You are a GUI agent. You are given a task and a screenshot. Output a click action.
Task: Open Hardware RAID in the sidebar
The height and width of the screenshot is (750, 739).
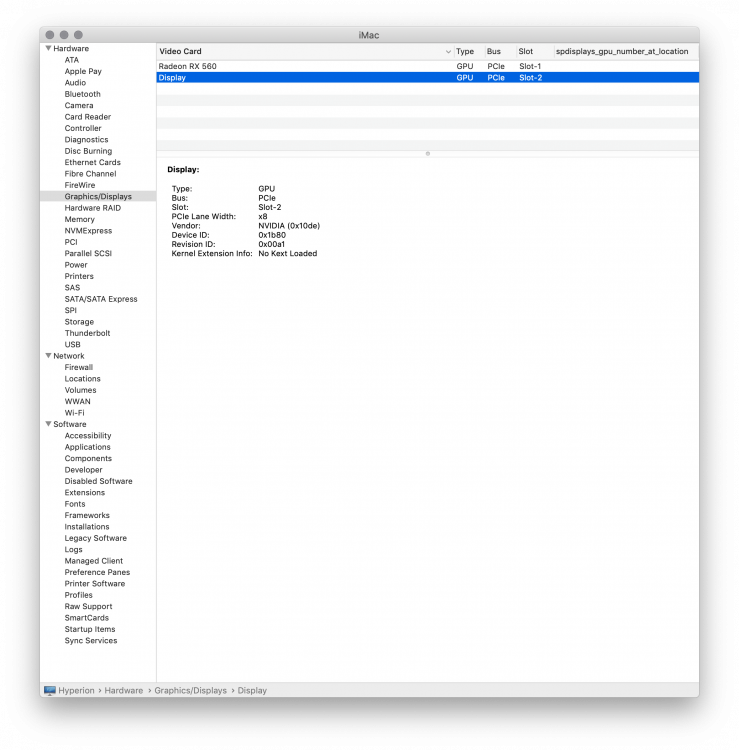[x=93, y=208]
